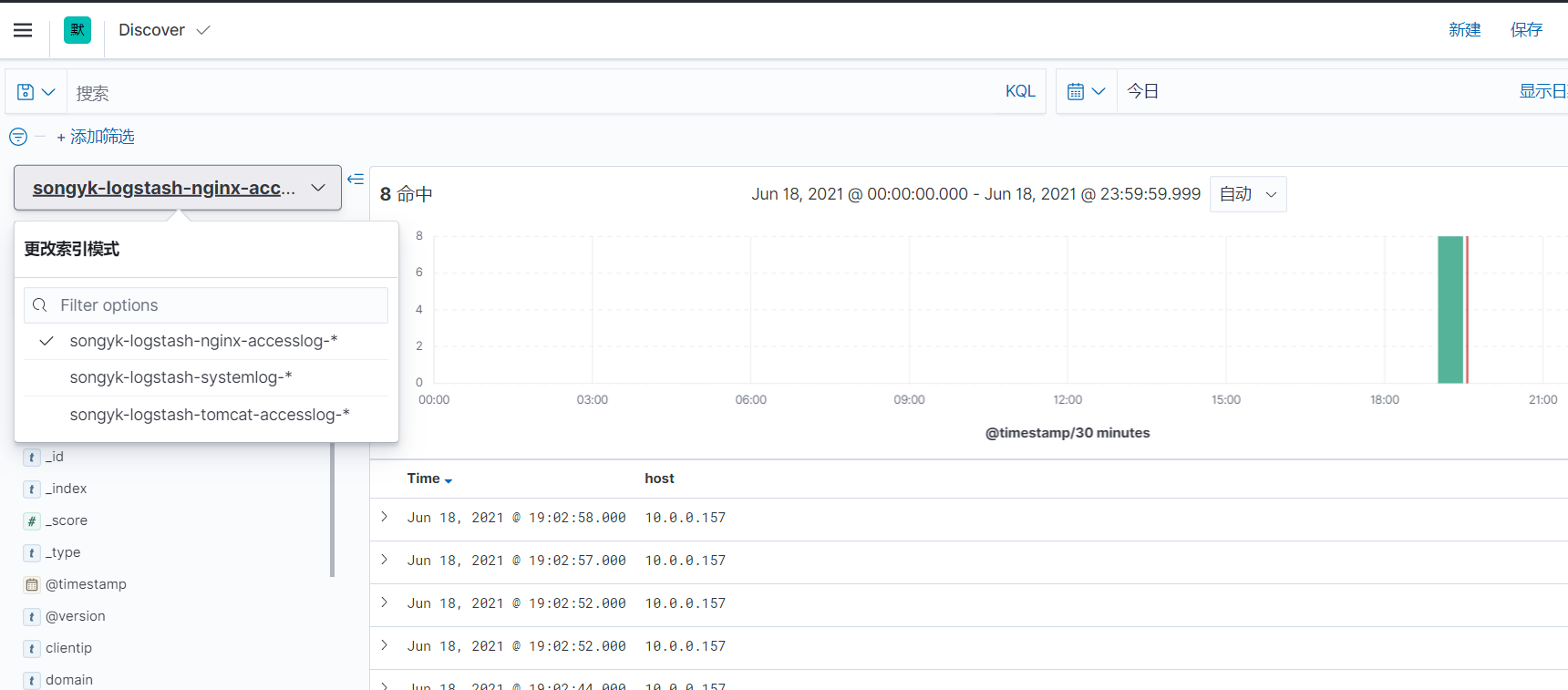
Task: Click the _index field type icon
Action: (32, 489)
